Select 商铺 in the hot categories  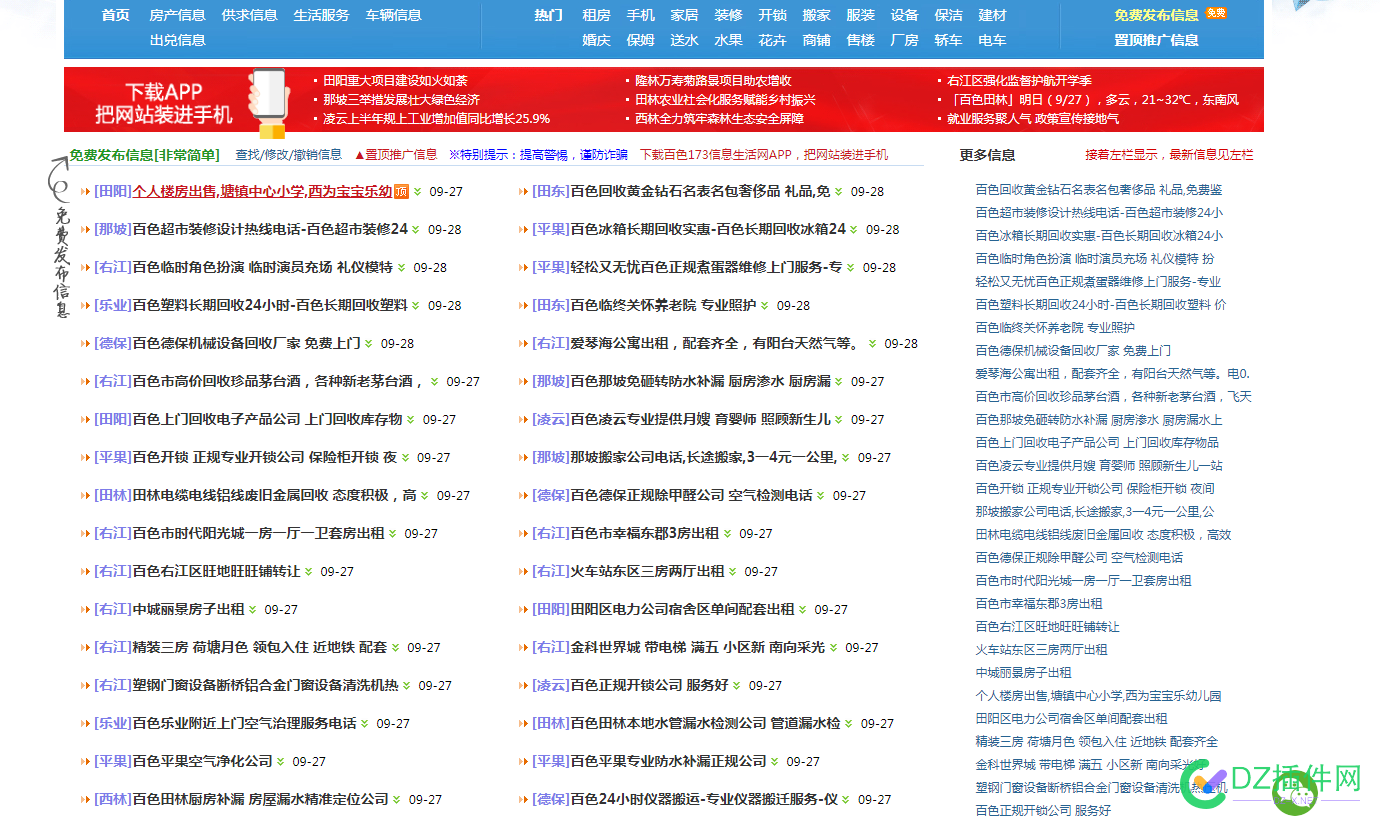pos(817,40)
